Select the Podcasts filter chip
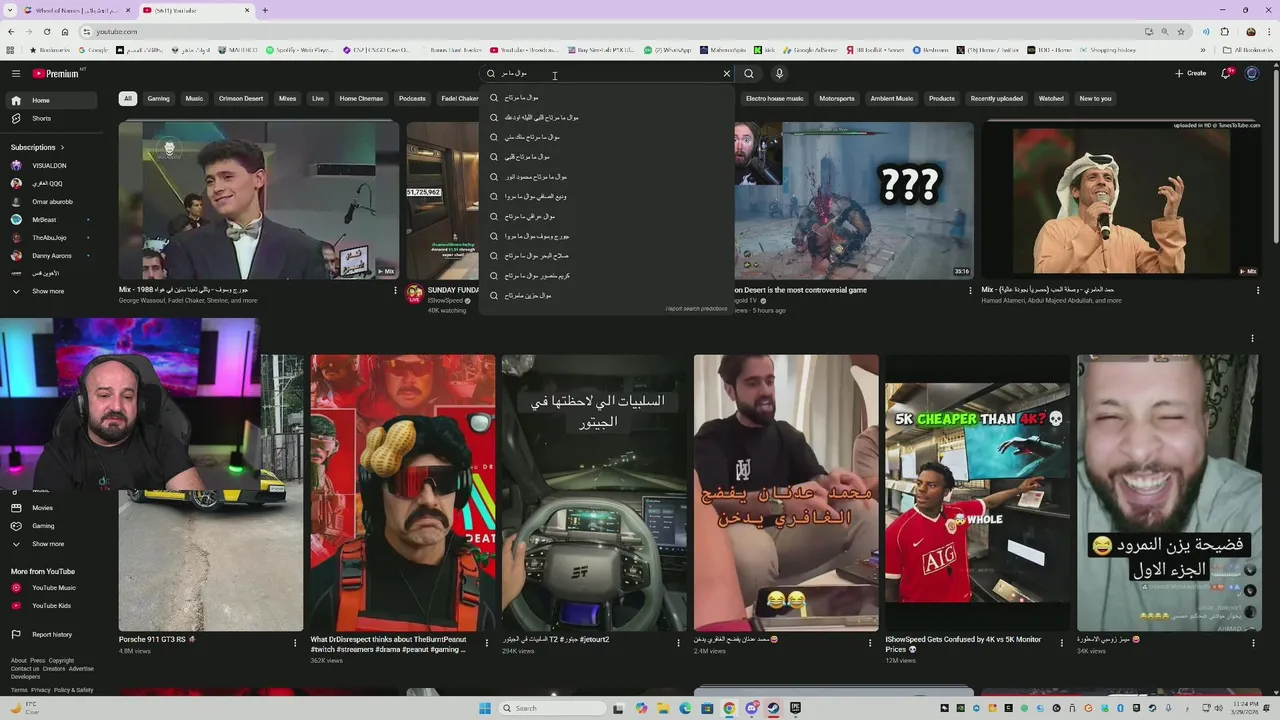This screenshot has width=1280, height=720. (x=412, y=98)
